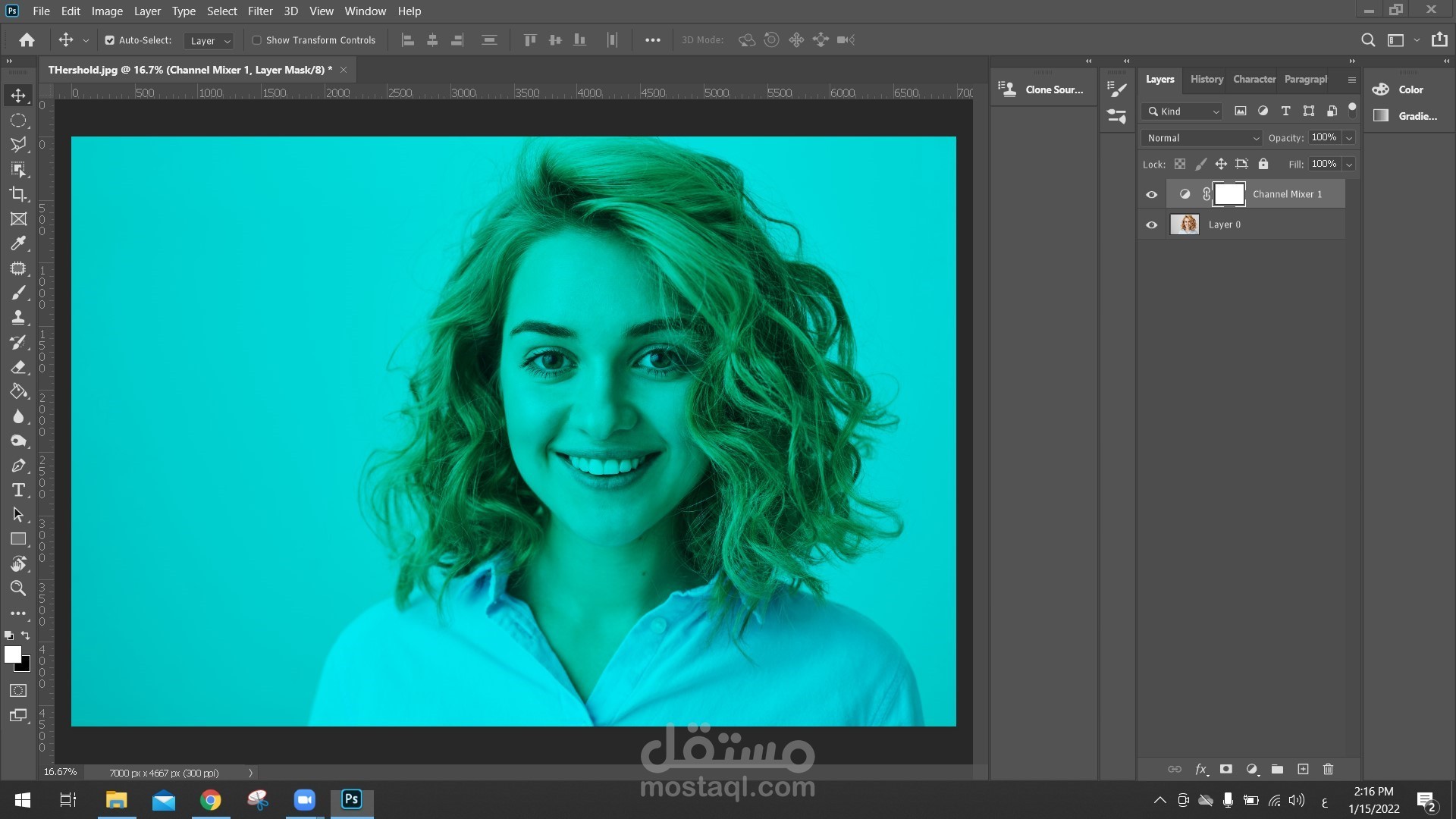Open the Normal blend mode dropdown
The width and height of the screenshot is (1456, 819).
pyautogui.click(x=1202, y=138)
